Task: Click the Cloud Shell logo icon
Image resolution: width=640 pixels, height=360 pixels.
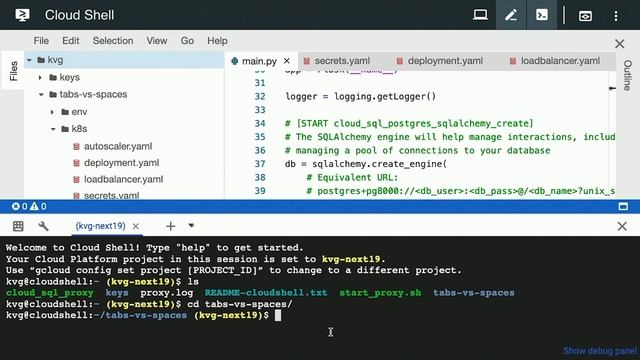Action: tap(22, 15)
